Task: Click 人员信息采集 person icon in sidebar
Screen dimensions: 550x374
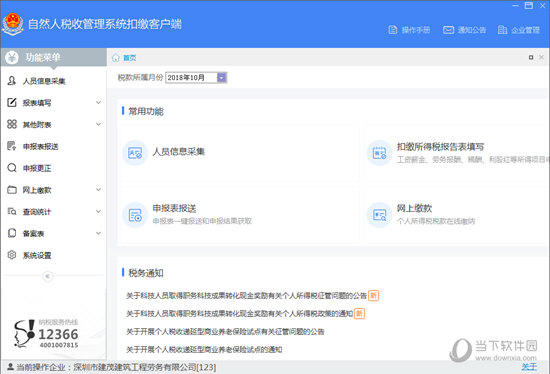Action: (x=12, y=81)
